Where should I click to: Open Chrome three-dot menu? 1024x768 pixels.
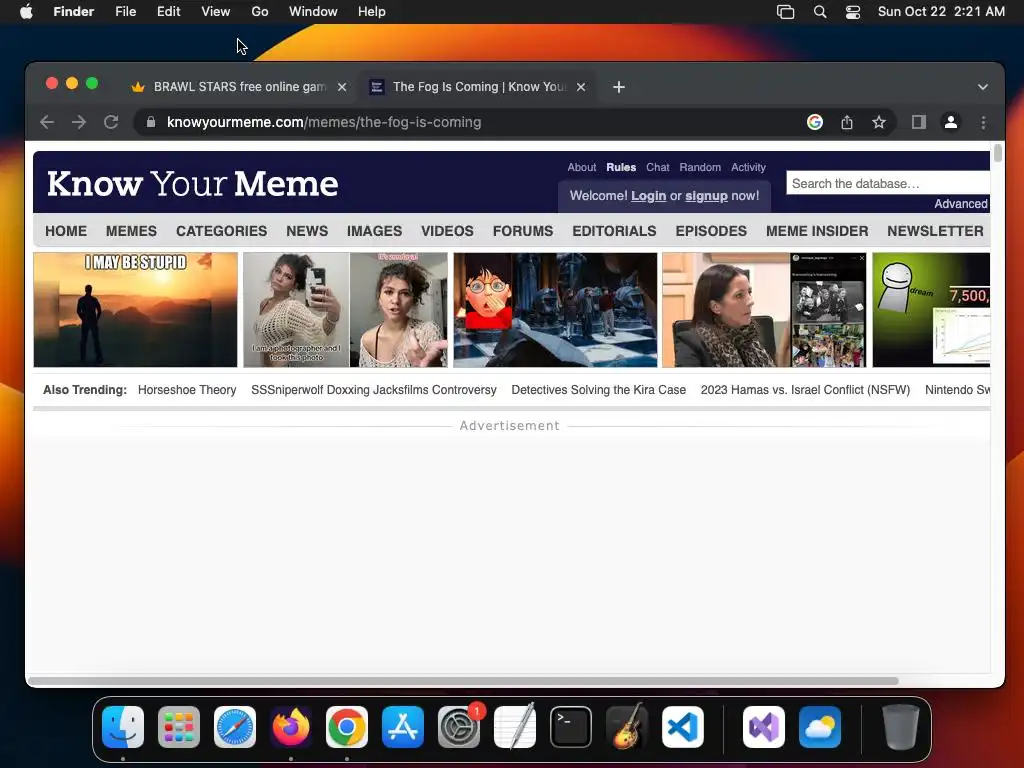(983, 122)
